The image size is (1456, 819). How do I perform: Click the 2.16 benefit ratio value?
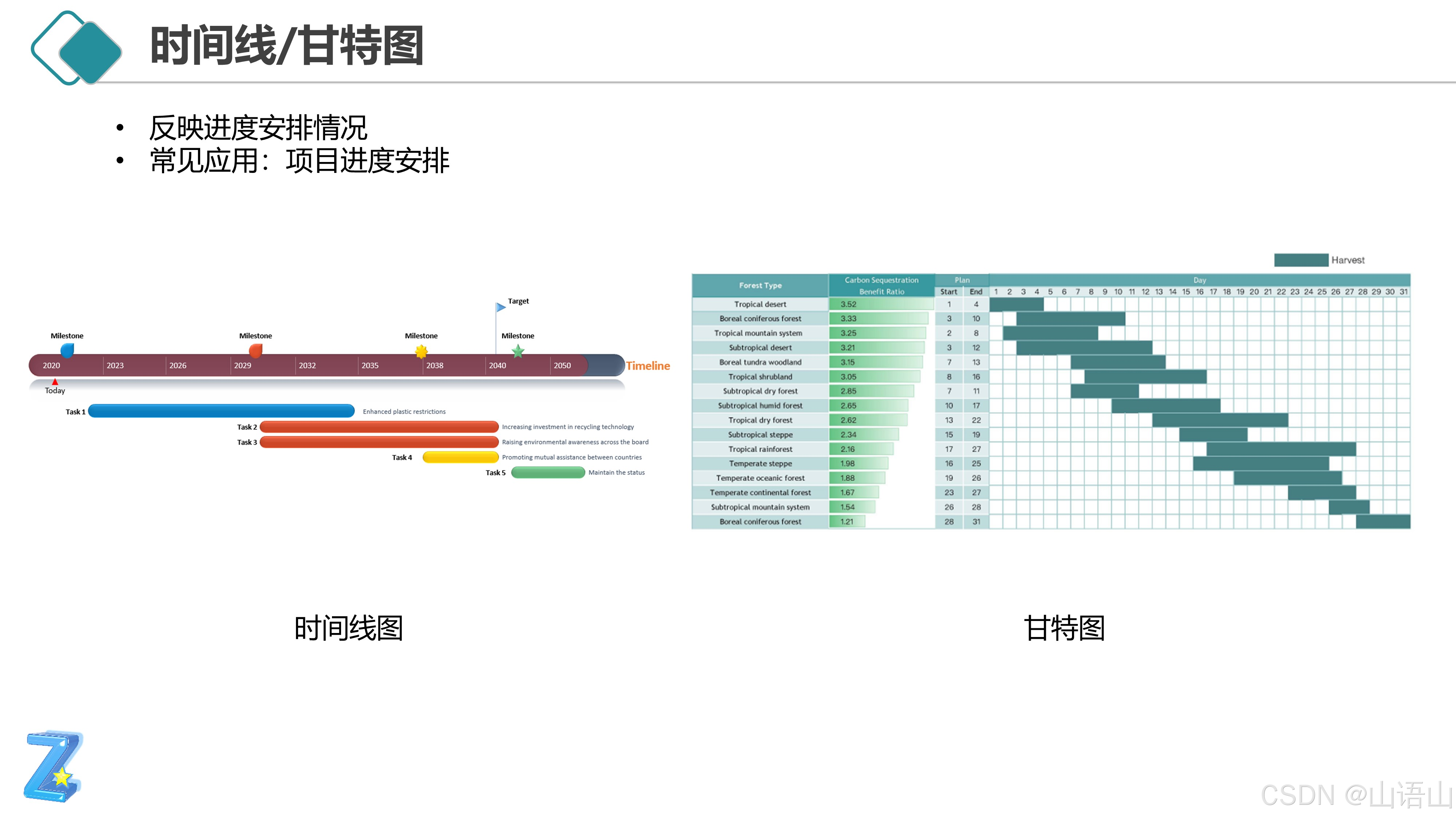point(848,449)
